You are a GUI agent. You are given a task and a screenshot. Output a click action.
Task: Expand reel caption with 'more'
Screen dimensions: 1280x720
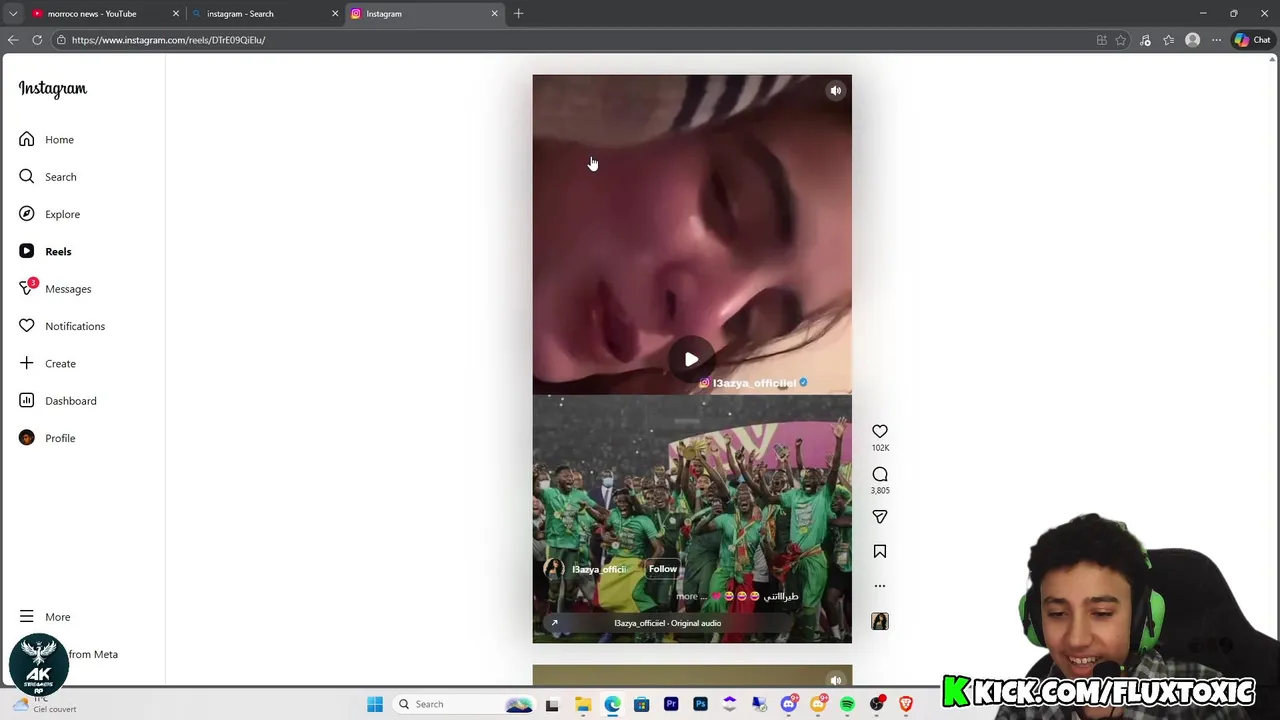point(686,596)
